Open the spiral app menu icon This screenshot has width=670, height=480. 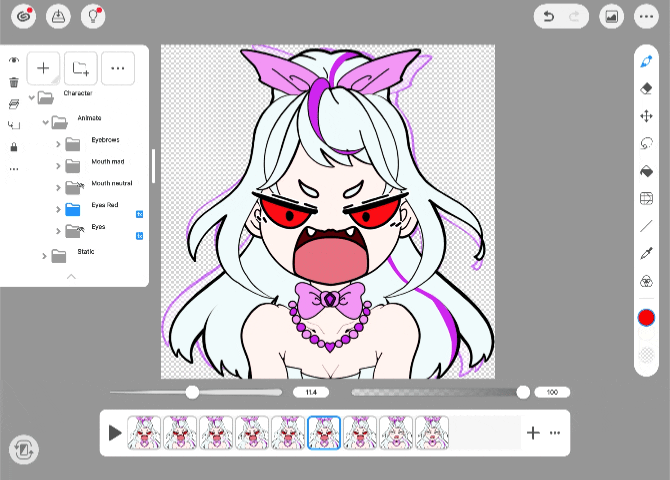pyautogui.click(x=24, y=17)
